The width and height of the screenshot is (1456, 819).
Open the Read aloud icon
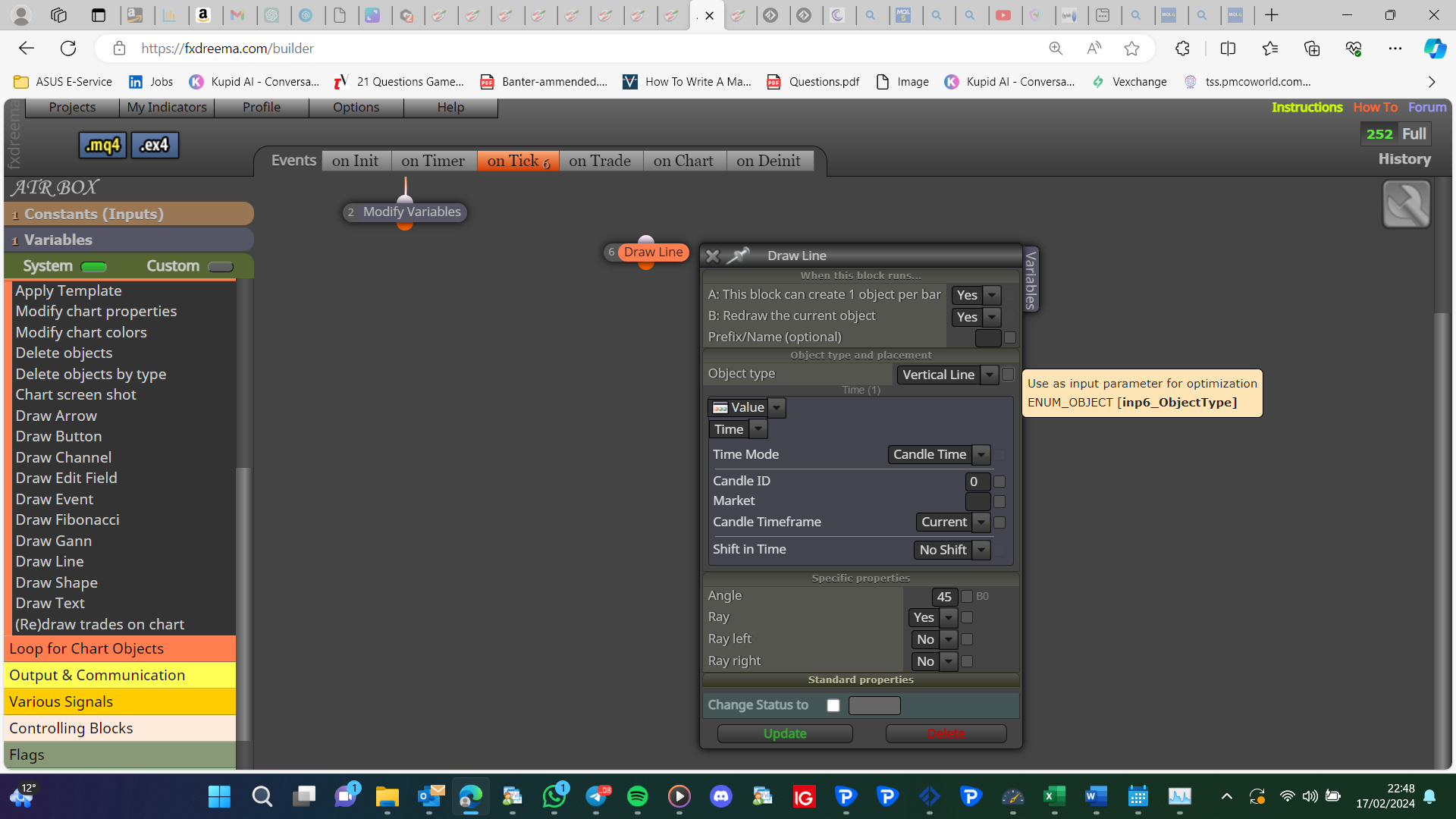point(1094,49)
